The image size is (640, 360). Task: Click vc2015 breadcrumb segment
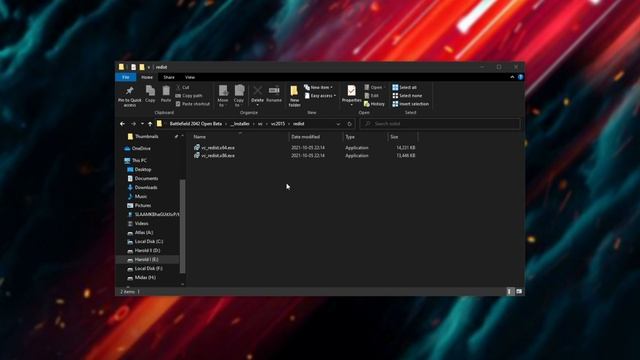(x=278, y=124)
